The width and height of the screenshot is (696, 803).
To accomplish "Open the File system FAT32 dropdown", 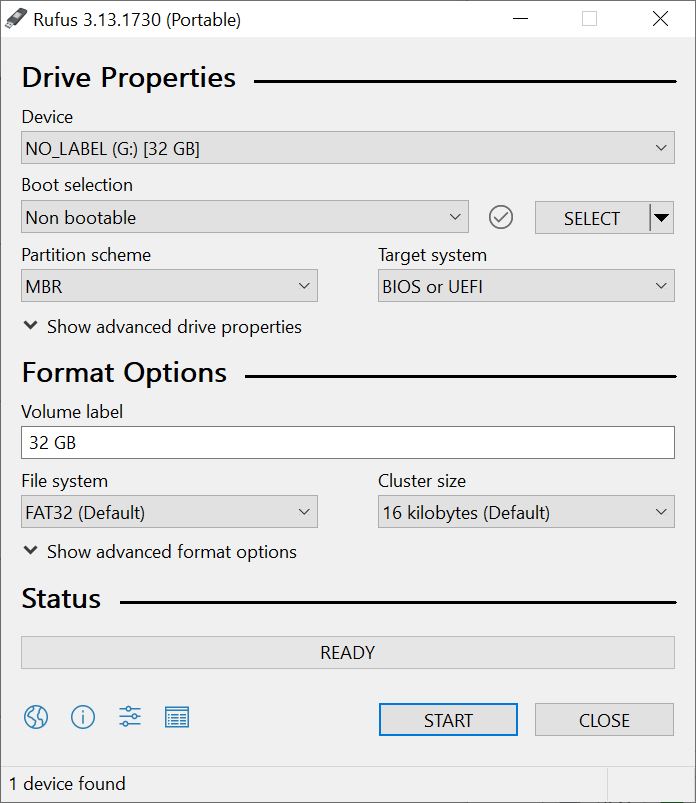I will [169, 512].
